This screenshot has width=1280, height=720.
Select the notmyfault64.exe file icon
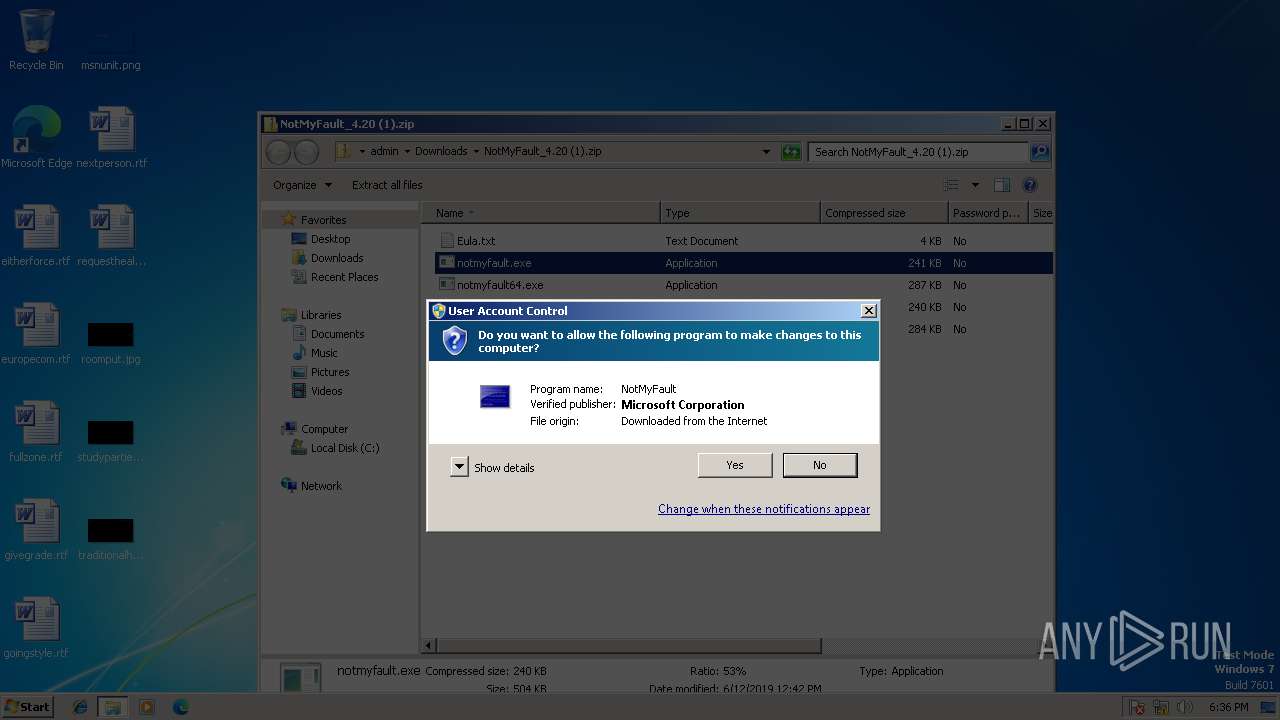[447, 285]
